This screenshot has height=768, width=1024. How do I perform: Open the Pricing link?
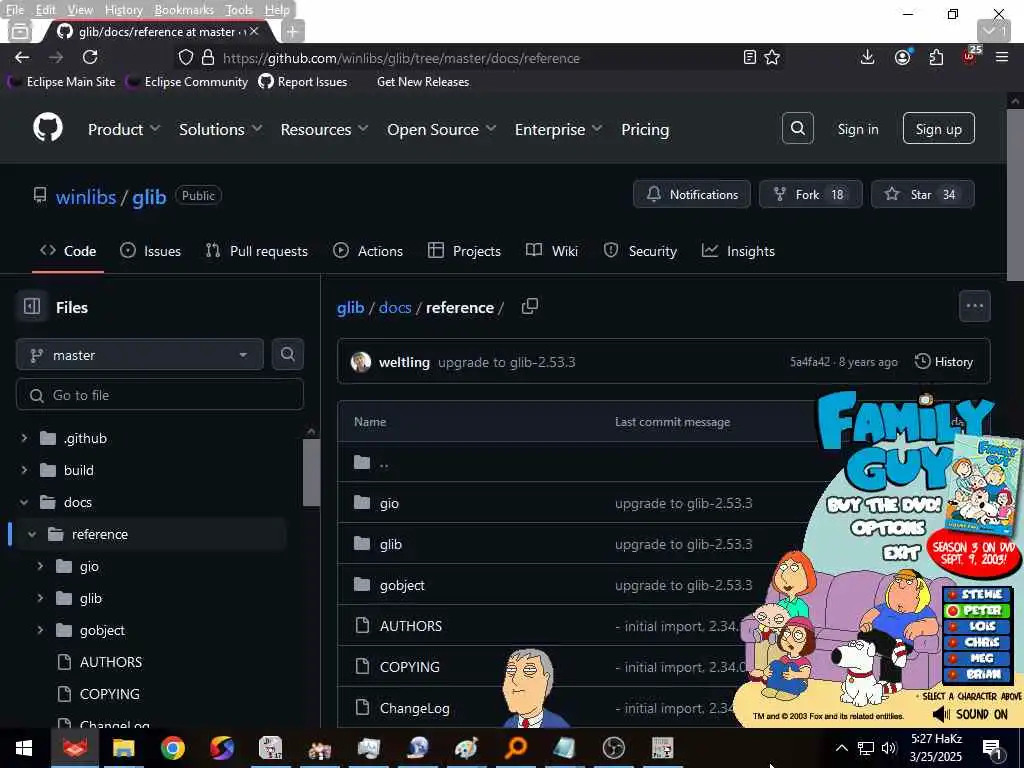pos(645,129)
